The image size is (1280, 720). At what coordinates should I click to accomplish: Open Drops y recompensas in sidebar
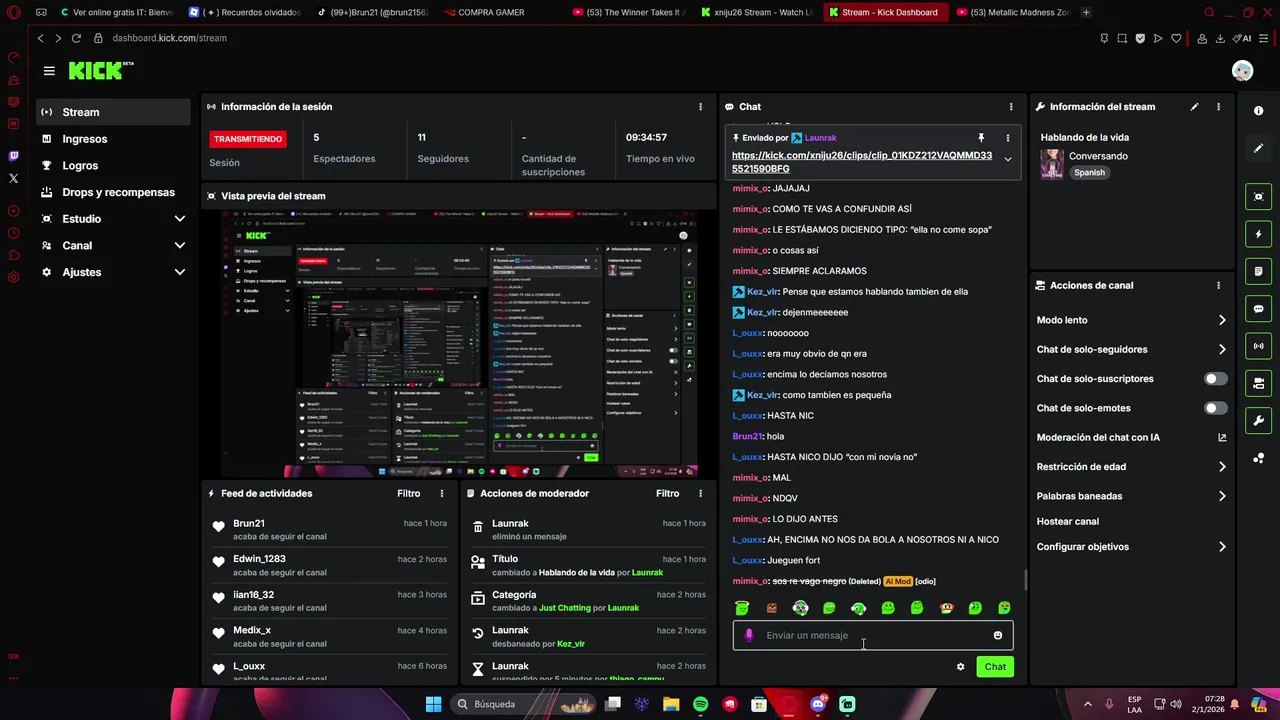113,192
